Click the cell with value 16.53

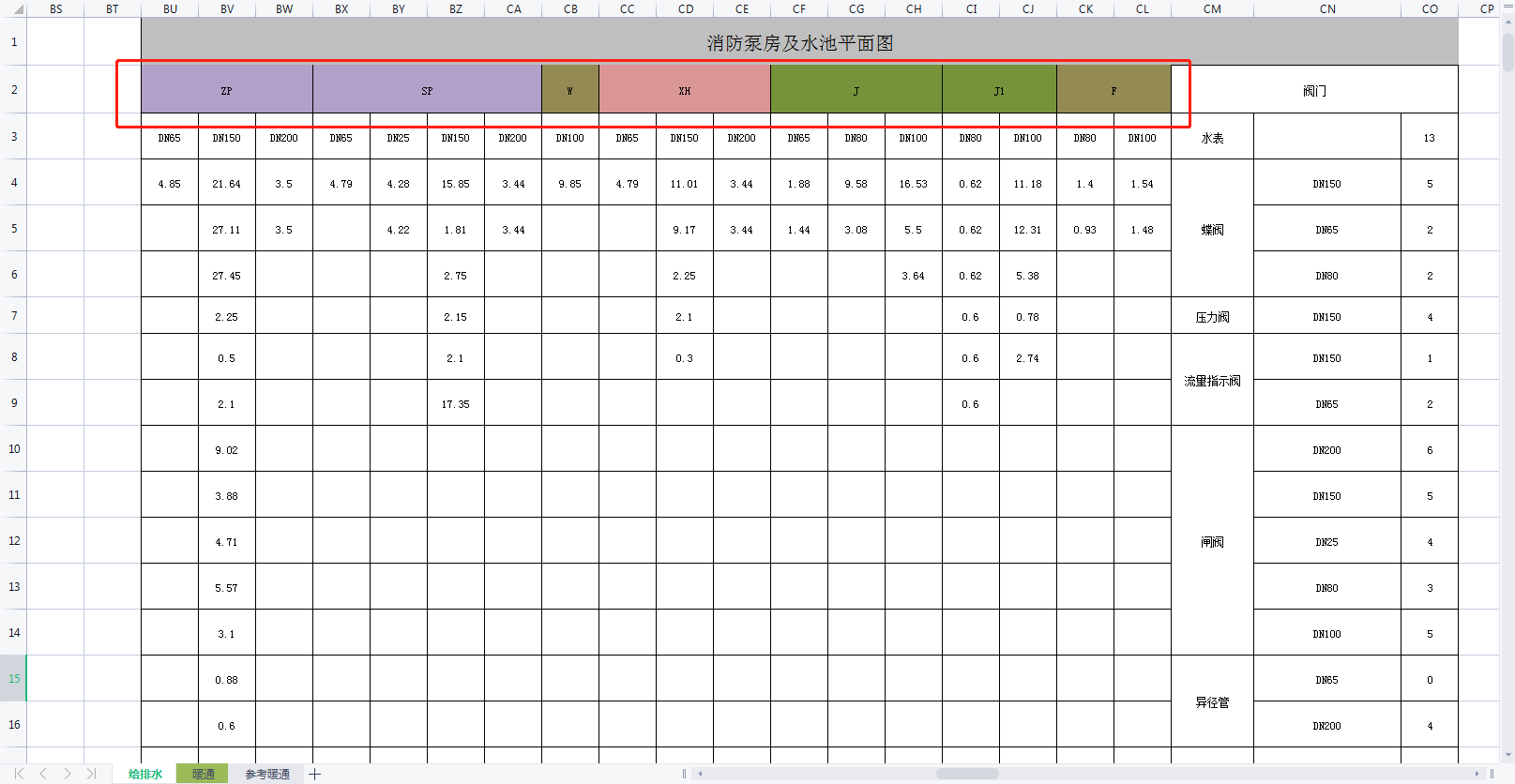914,183
